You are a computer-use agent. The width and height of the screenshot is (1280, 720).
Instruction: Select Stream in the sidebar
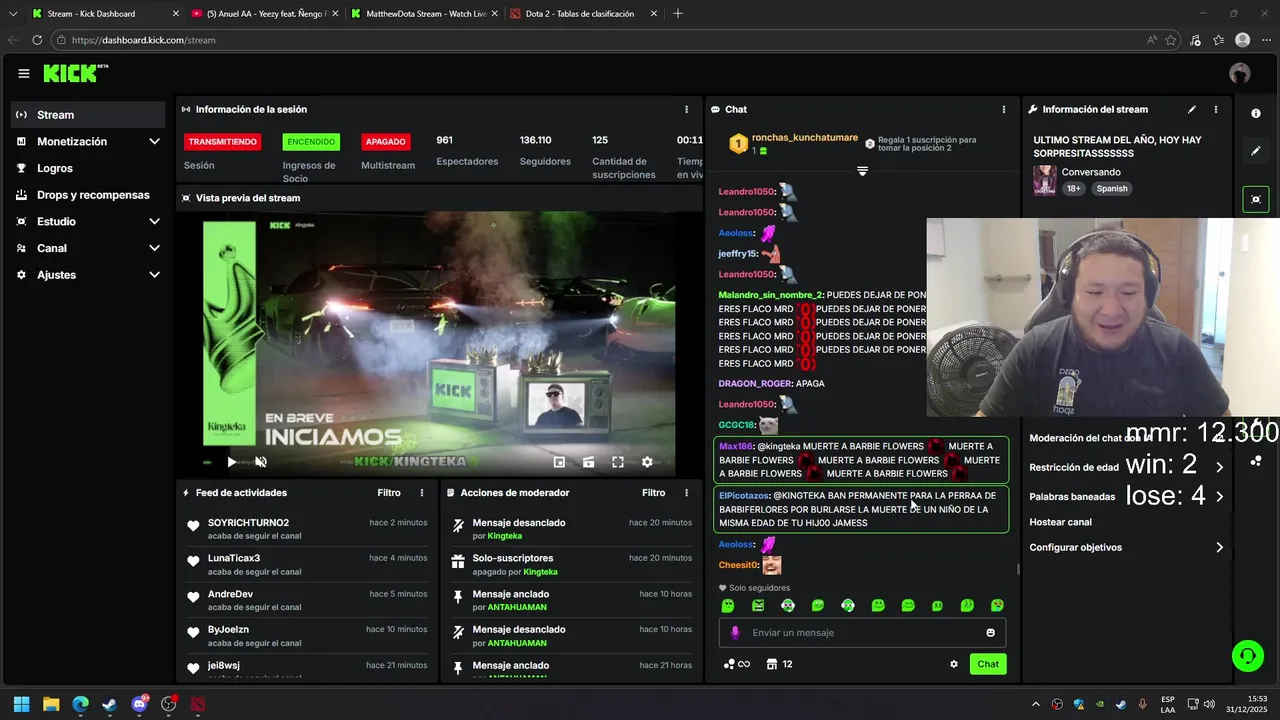click(89, 115)
